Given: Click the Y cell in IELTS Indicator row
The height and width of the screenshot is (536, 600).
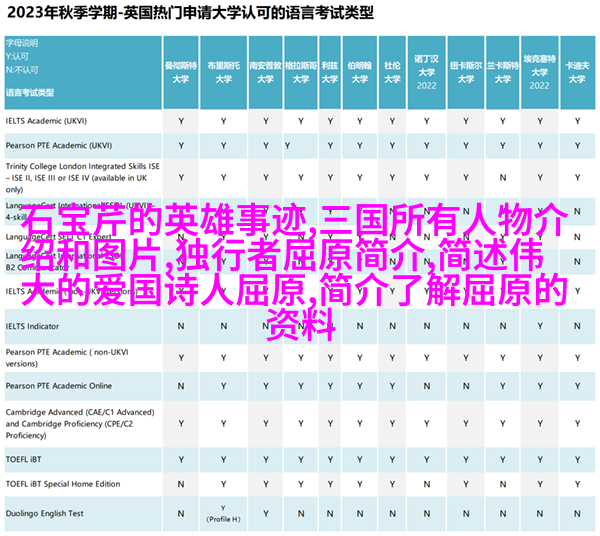Looking at the screenshot, I should (540, 326).
